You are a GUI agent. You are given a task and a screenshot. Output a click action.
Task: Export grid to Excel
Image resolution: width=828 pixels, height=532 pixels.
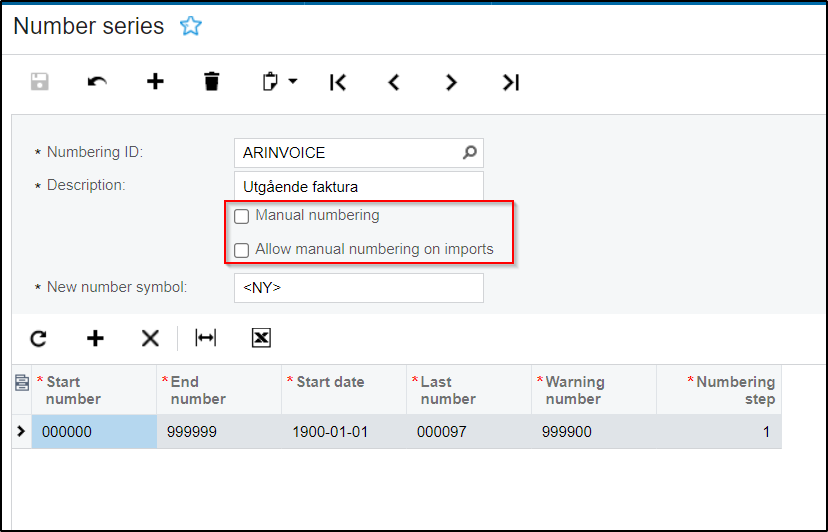(x=261, y=338)
